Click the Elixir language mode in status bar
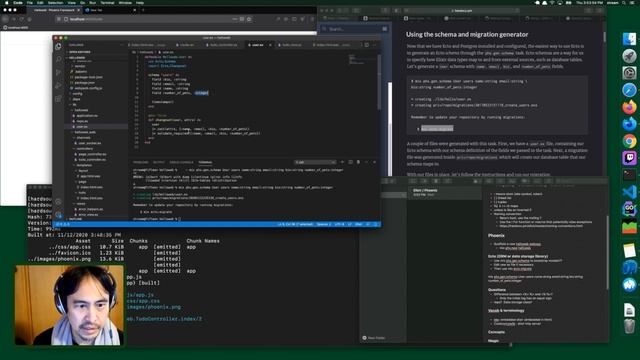Image resolution: width=640 pixels, height=360 pixels. (359, 224)
